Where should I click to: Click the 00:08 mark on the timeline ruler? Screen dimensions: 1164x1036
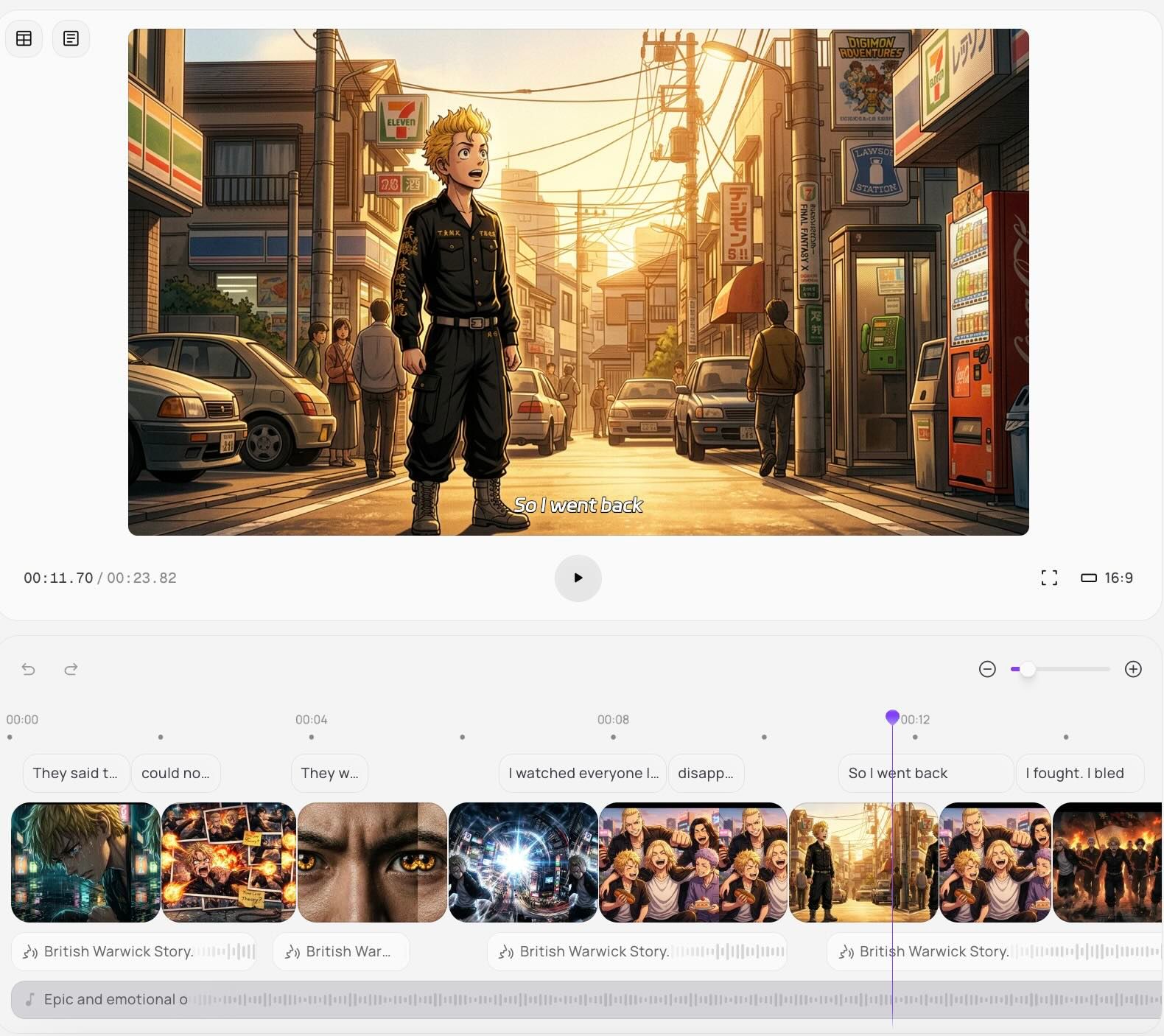pos(613,720)
